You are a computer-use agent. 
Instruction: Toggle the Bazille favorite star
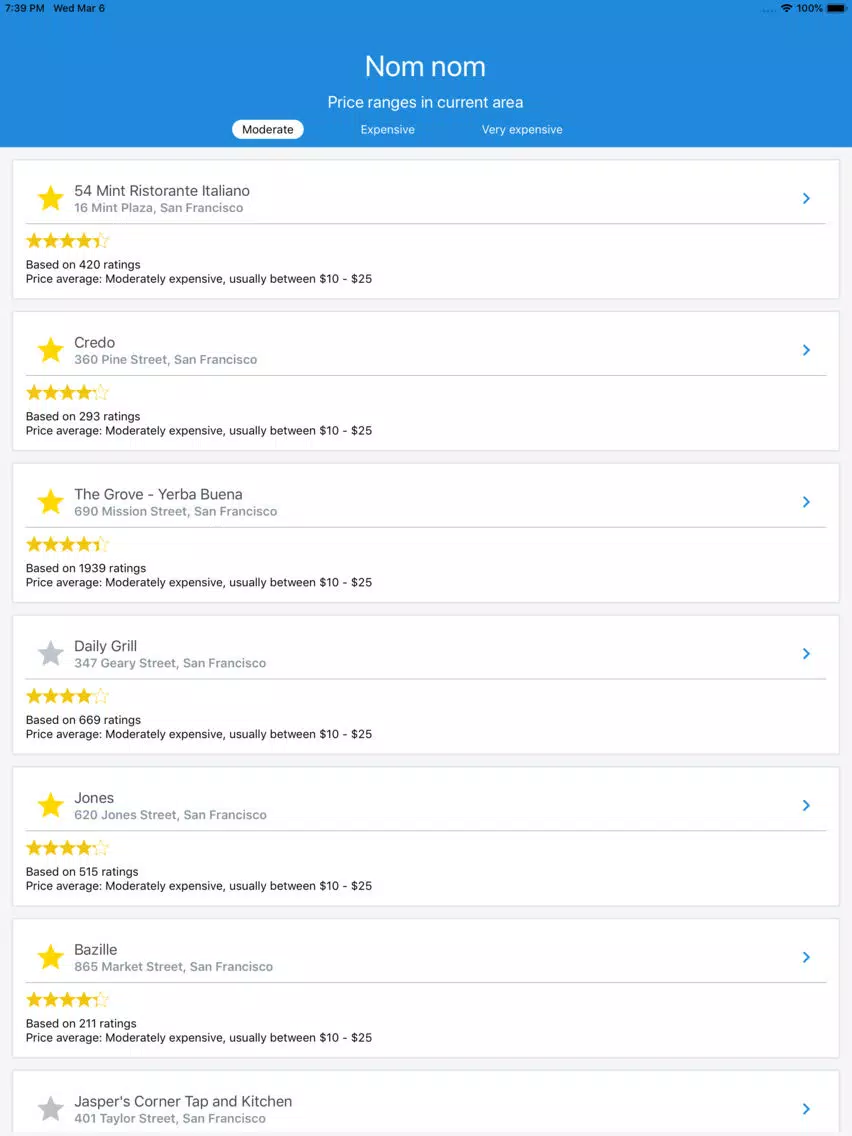pyautogui.click(x=51, y=957)
